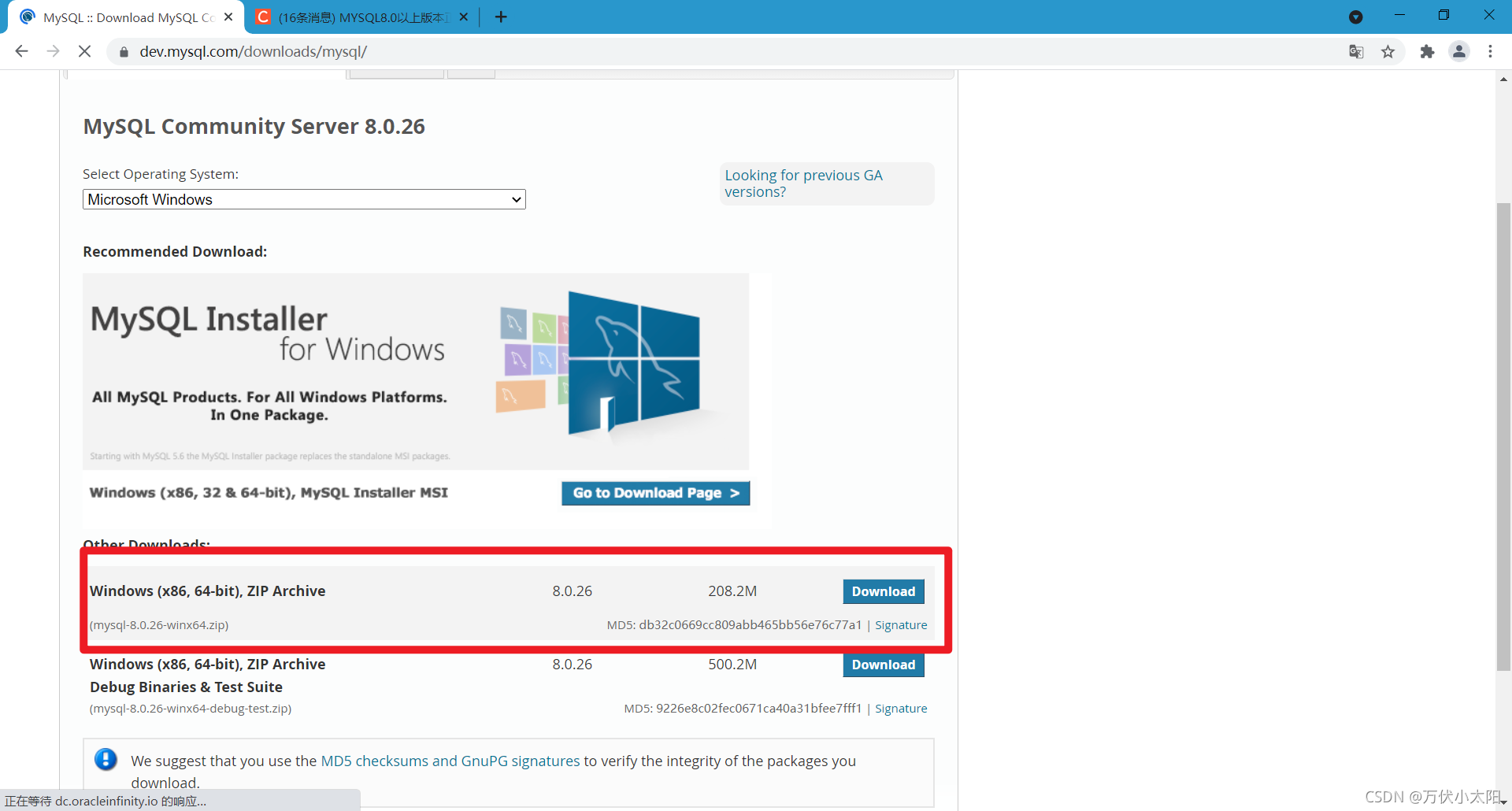Viewport: 1512px width, 811px height.
Task: Bookmark this page with the star icon
Action: (x=1388, y=52)
